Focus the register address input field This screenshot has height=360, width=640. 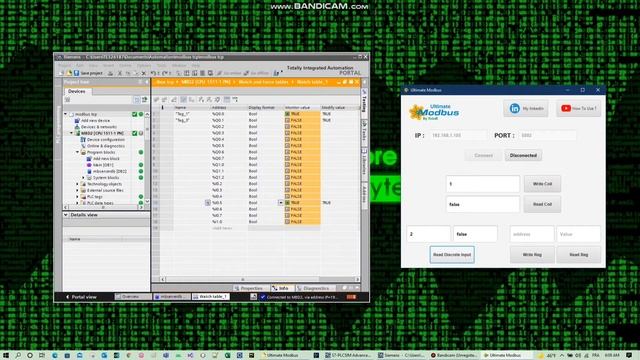[532, 234]
